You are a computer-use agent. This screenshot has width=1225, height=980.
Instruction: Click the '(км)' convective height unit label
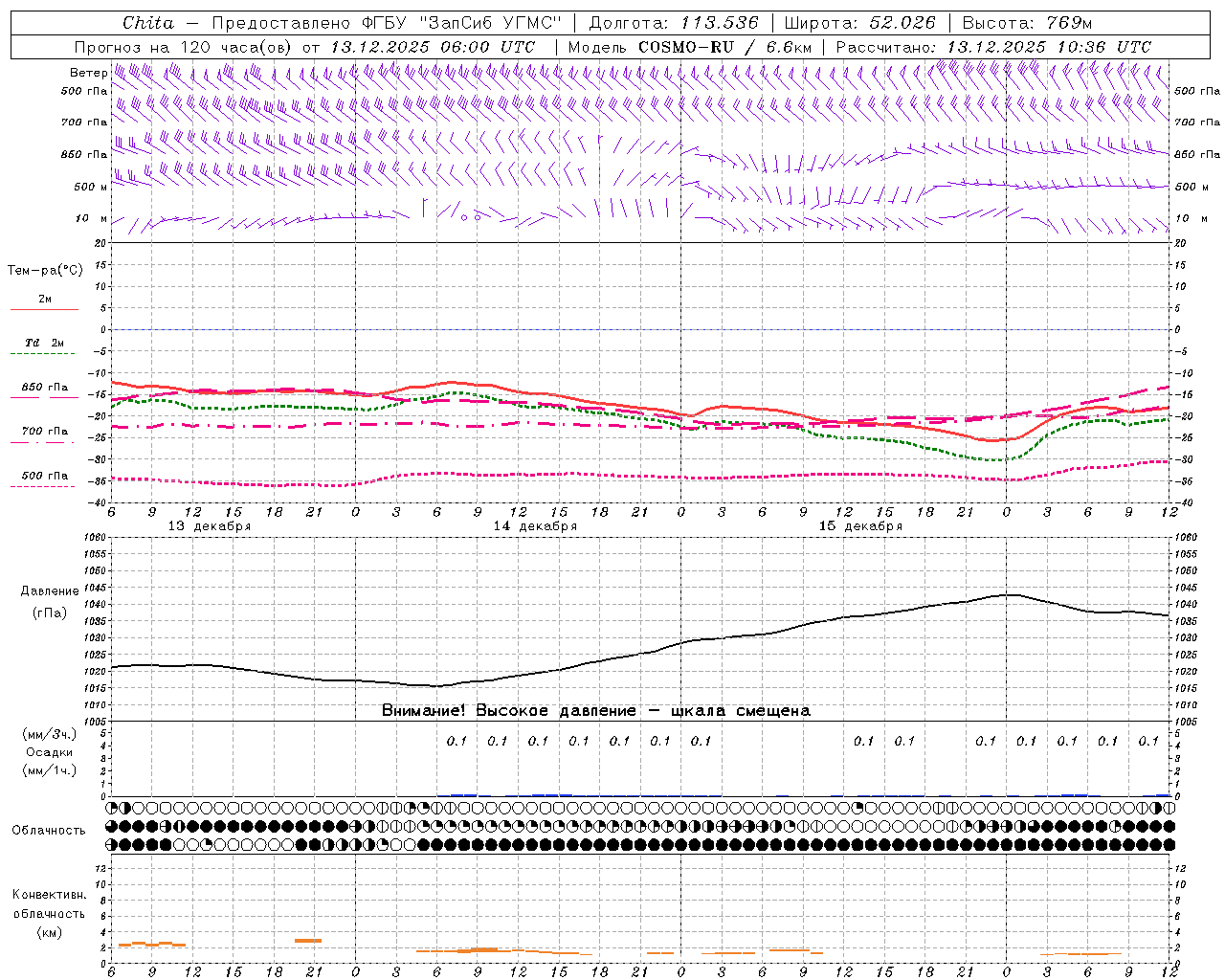50,932
